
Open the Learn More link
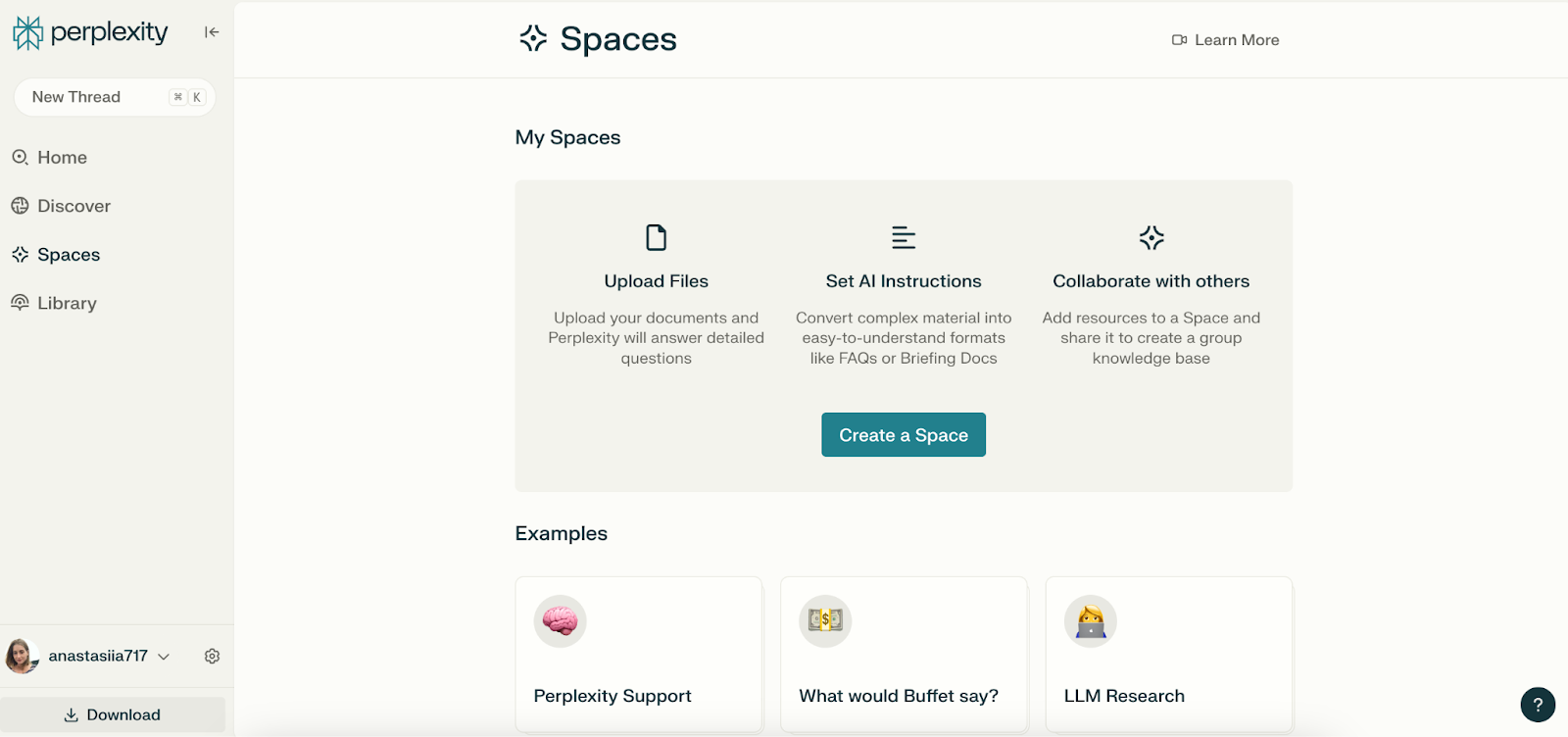[x=1225, y=40]
